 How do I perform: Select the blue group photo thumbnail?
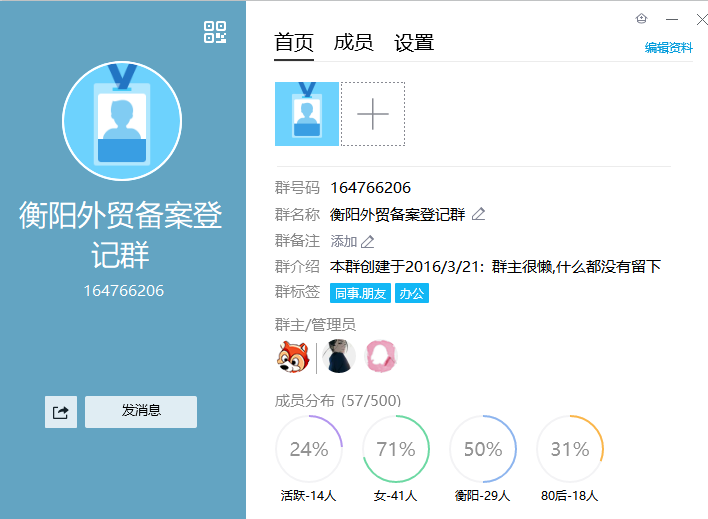(x=307, y=115)
